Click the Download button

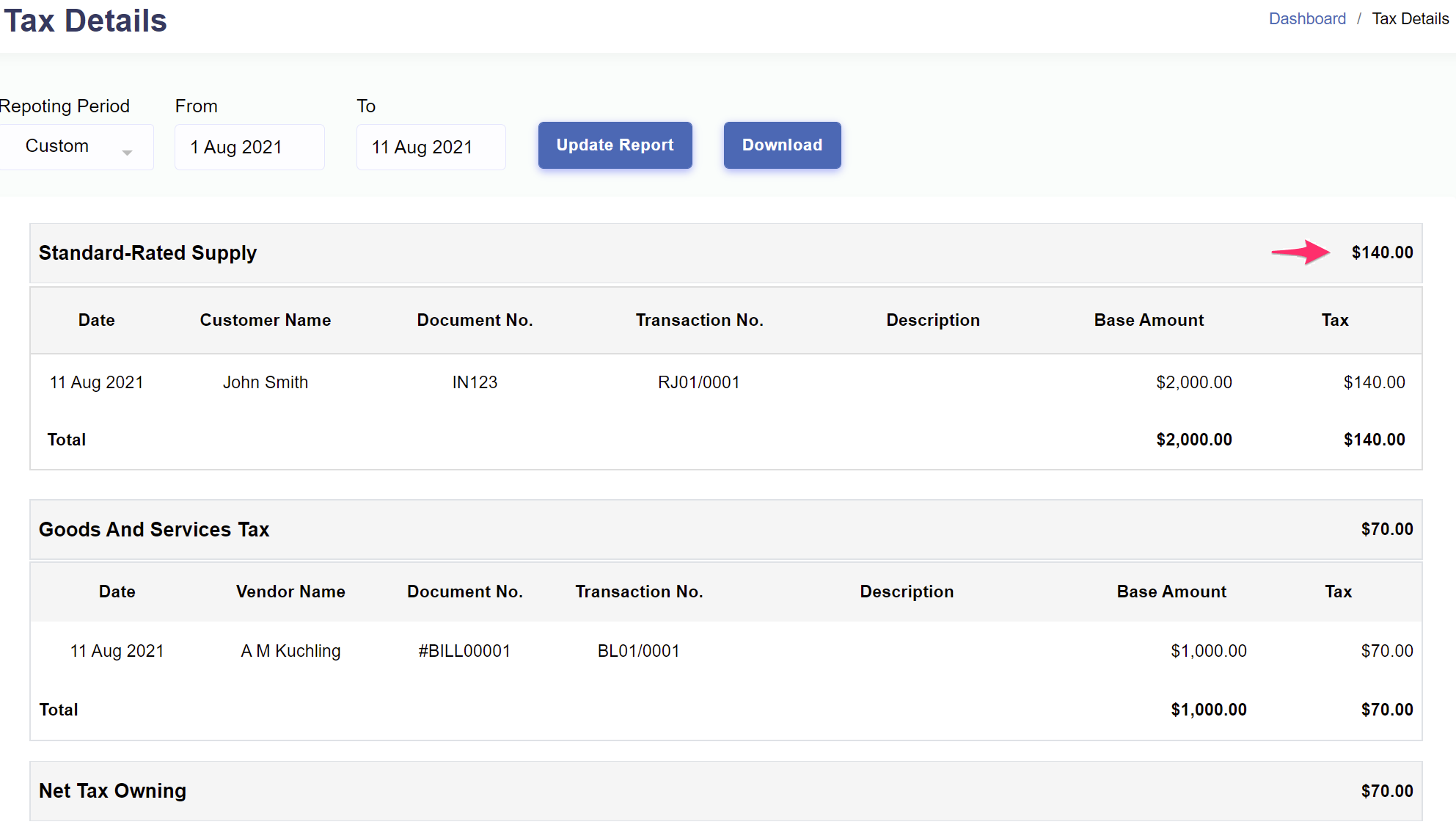point(782,145)
